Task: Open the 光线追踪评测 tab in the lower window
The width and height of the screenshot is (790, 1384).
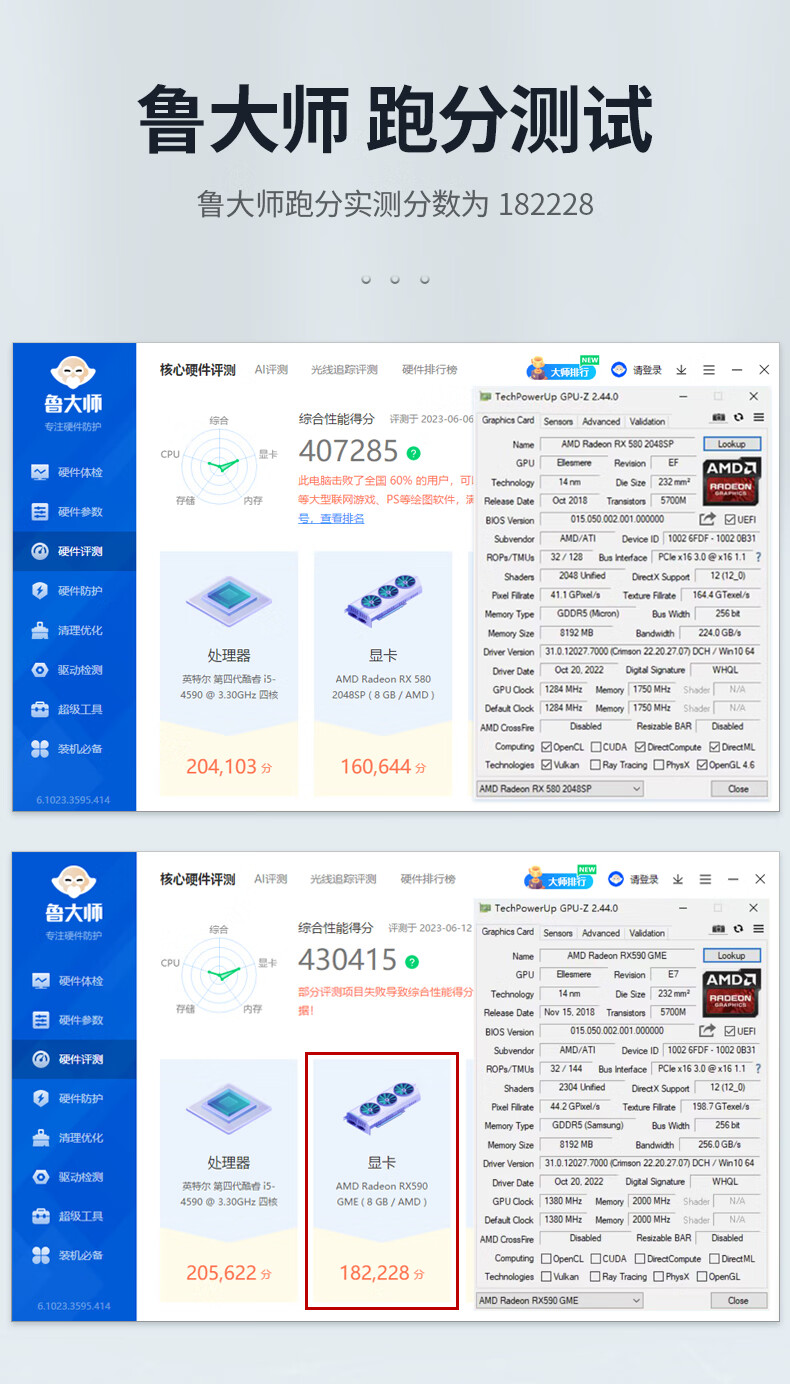Action: coord(343,879)
